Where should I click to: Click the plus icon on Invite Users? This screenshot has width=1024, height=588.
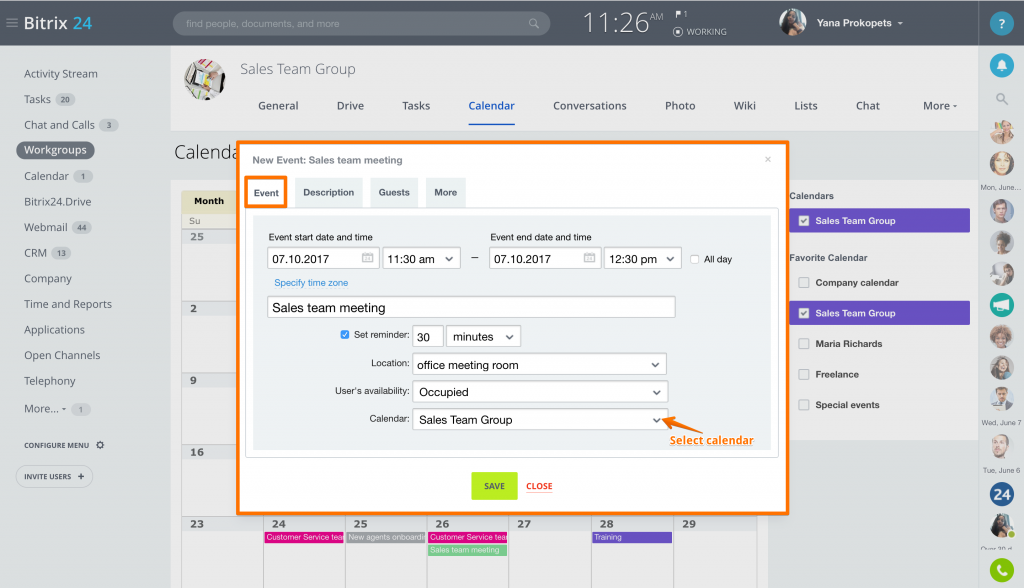tap(81, 476)
